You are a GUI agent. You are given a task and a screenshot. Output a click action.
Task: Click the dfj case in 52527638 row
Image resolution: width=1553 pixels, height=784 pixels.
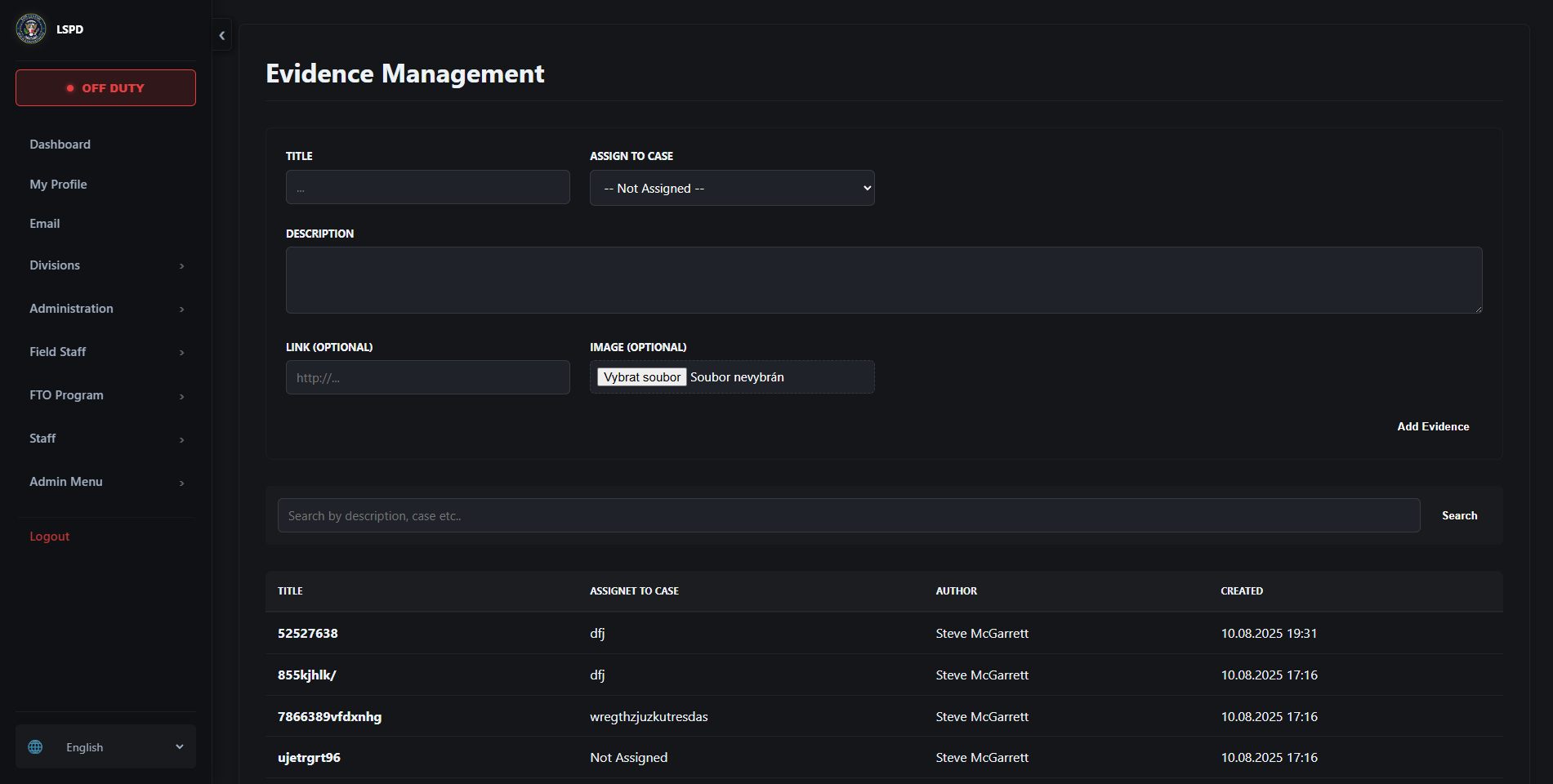click(x=598, y=634)
